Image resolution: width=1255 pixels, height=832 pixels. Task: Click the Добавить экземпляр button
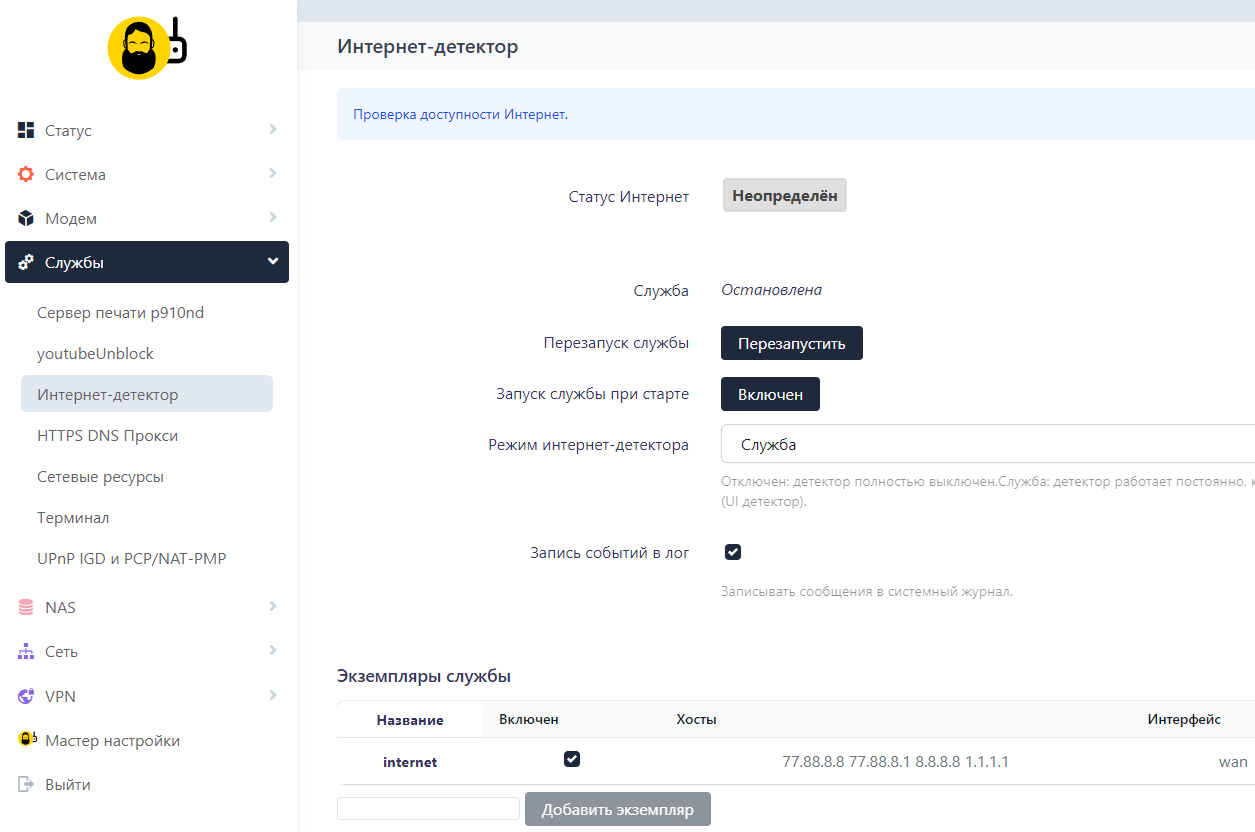(x=618, y=809)
